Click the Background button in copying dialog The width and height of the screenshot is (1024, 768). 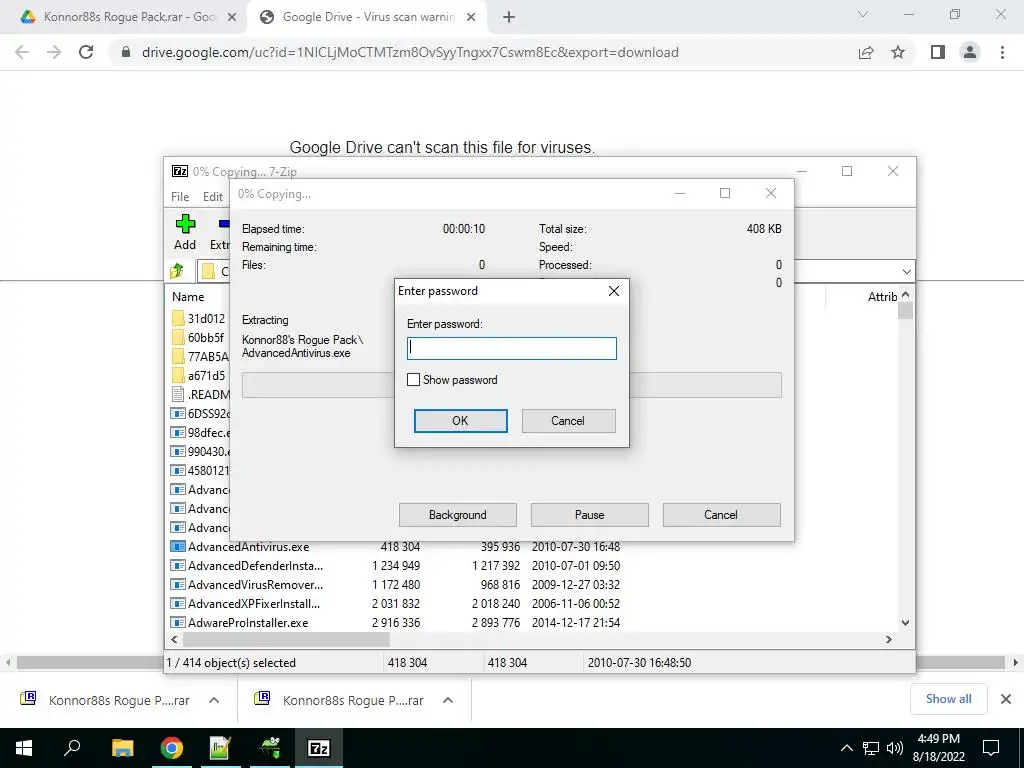458,515
